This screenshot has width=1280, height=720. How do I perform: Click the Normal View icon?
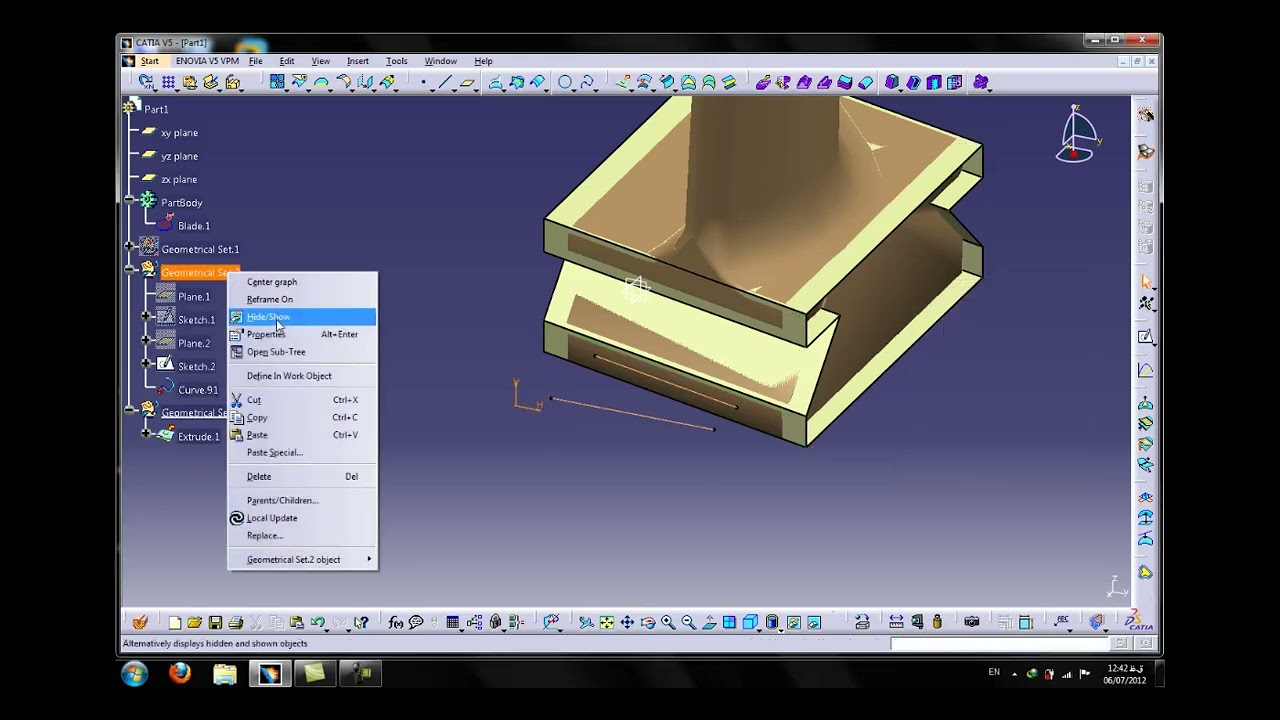[x=709, y=622]
